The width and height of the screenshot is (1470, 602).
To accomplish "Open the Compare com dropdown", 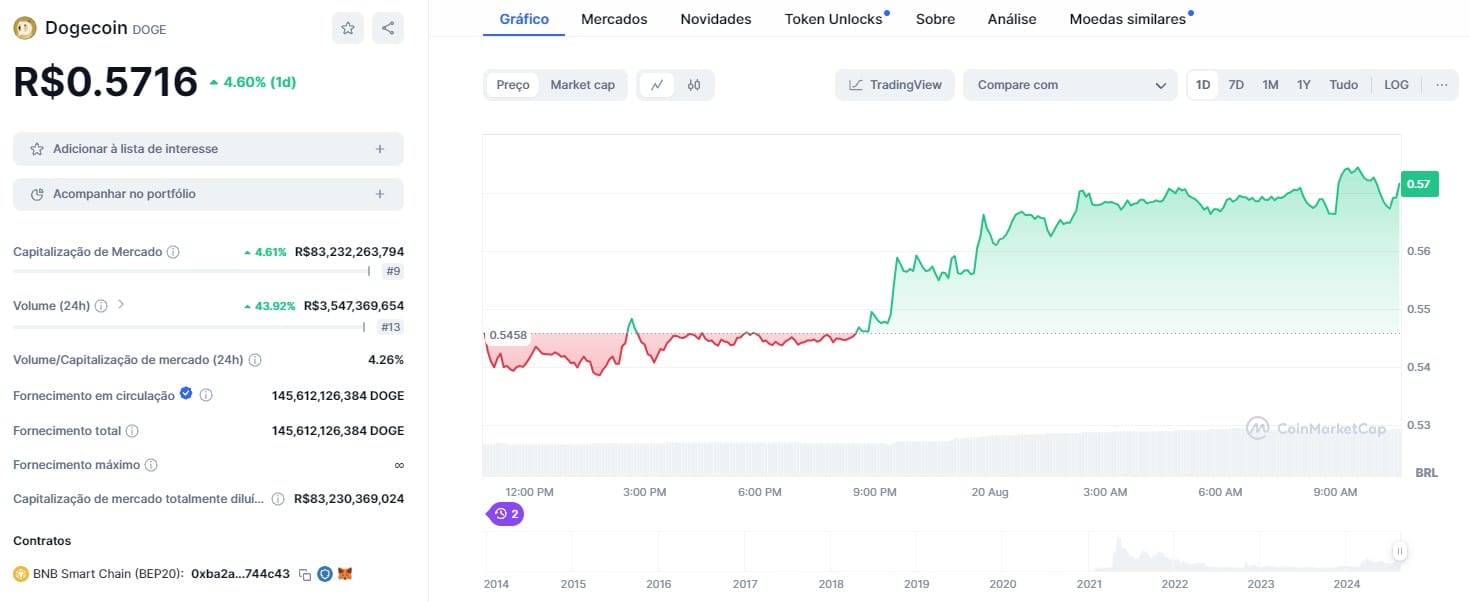I will point(1071,85).
